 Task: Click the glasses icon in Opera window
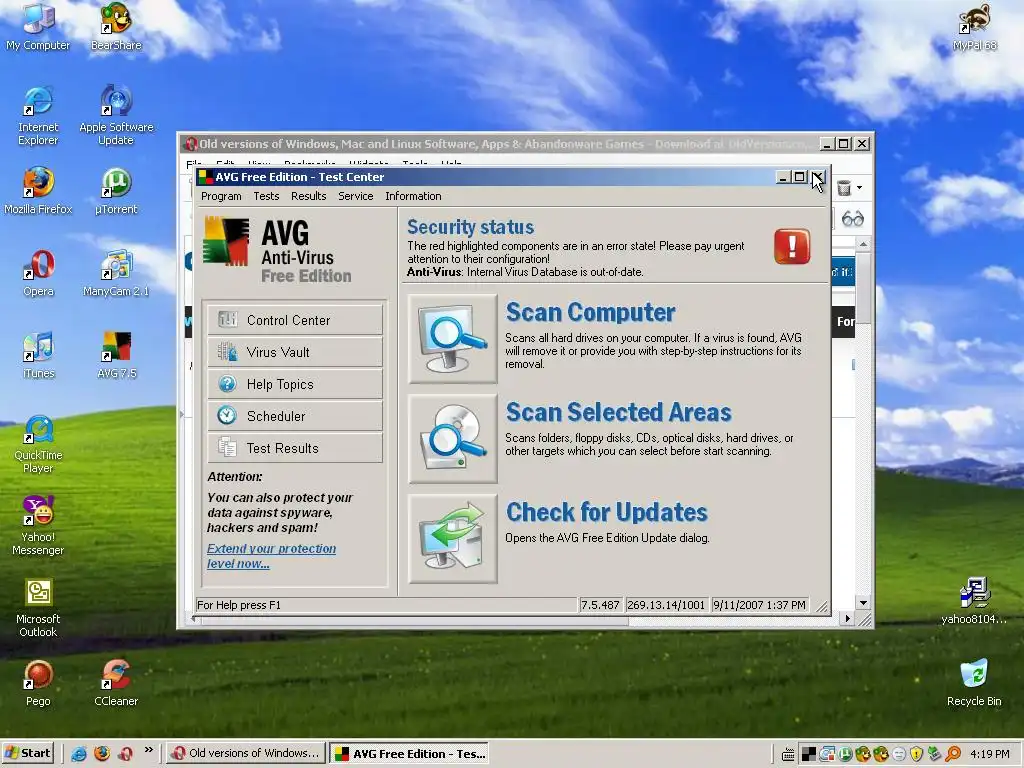pyautogui.click(x=852, y=219)
